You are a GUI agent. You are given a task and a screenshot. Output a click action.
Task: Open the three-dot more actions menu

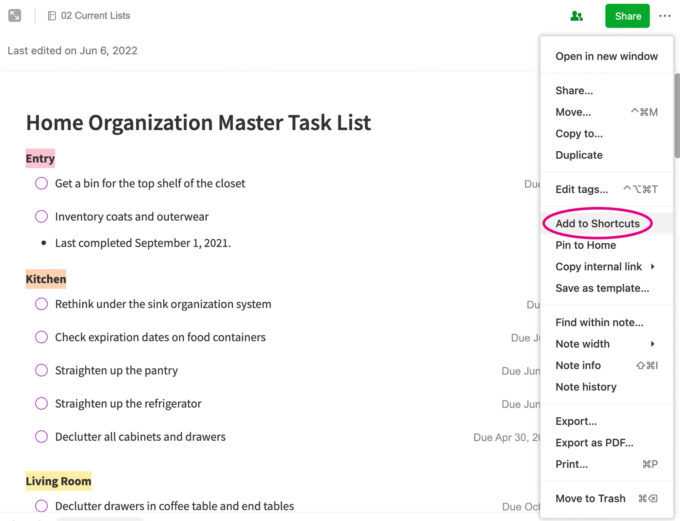coord(665,16)
